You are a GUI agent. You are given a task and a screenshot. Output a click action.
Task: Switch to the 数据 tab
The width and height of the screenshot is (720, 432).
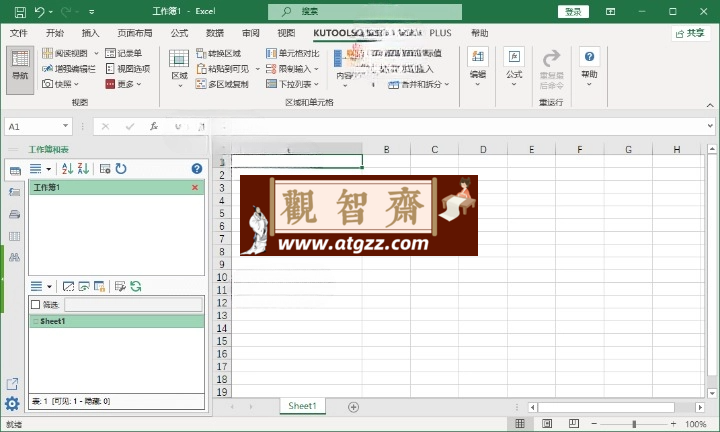(215, 33)
